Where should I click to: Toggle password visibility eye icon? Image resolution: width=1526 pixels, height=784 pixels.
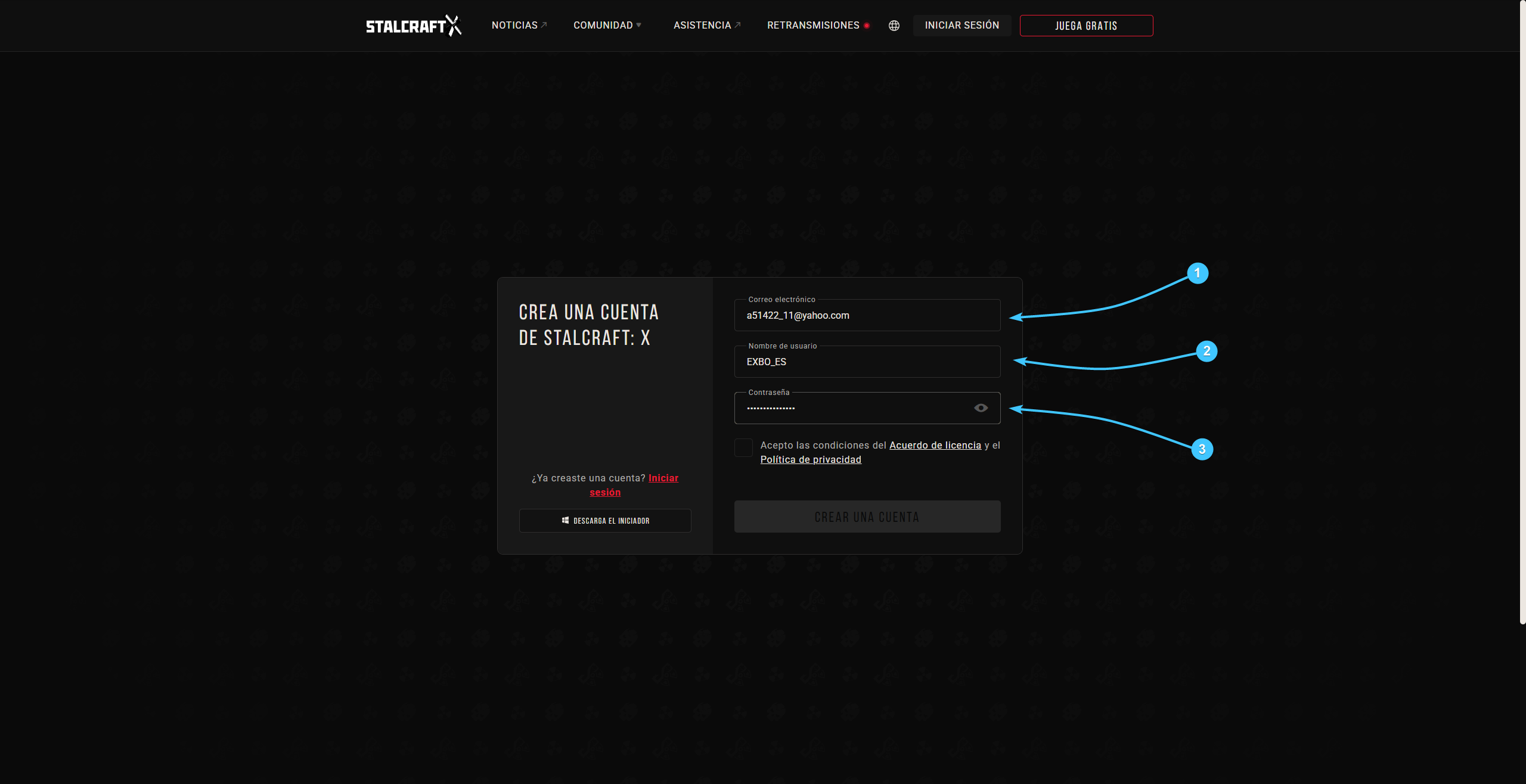pos(981,408)
